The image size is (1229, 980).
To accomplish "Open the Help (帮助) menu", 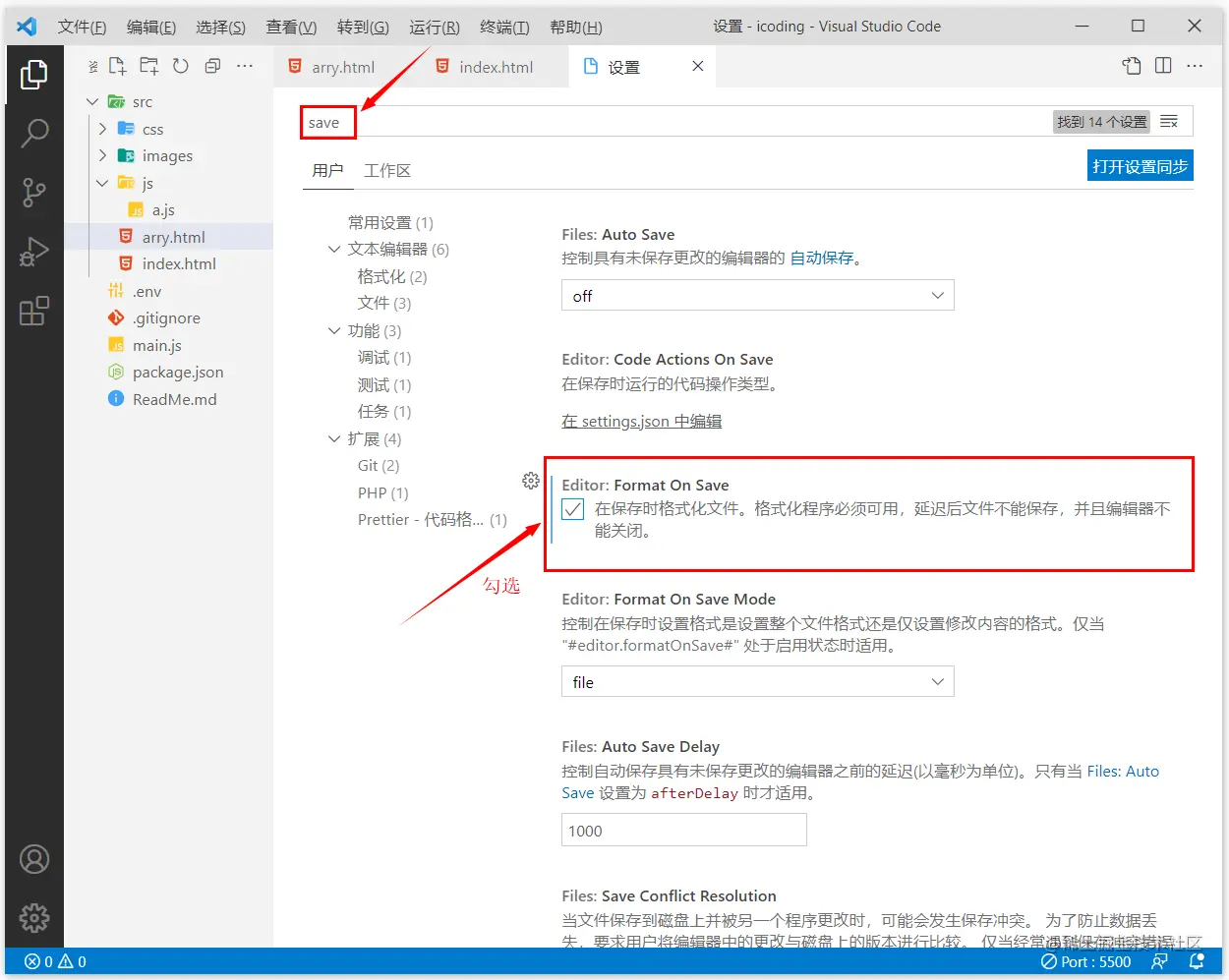I will [576, 27].
